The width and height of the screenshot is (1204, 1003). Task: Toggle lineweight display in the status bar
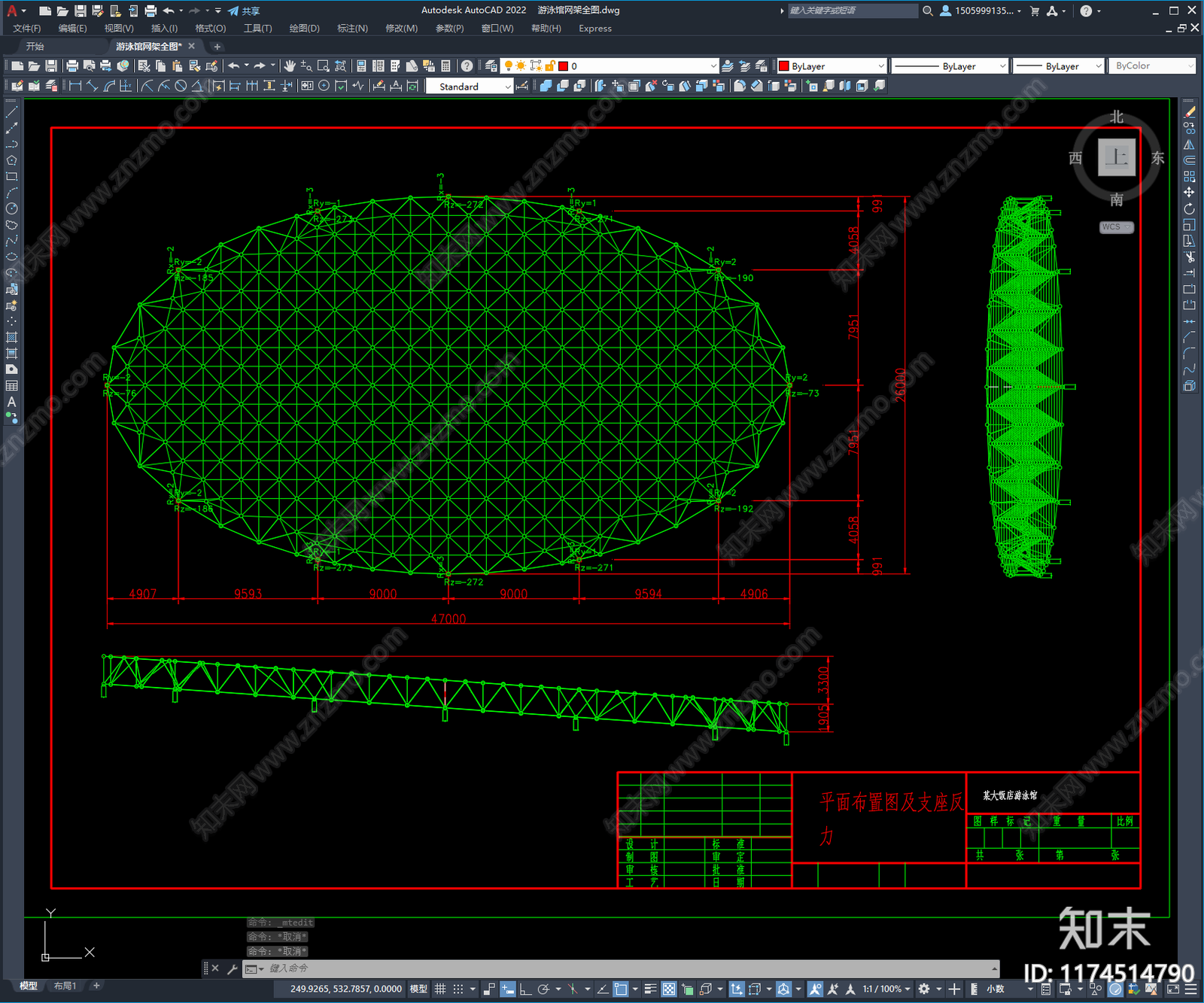coord(651,989)
